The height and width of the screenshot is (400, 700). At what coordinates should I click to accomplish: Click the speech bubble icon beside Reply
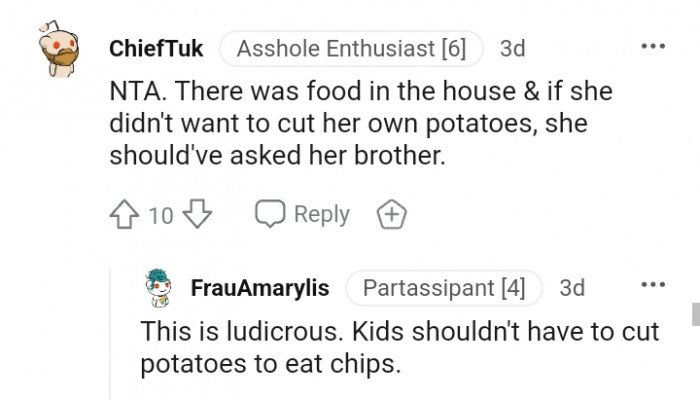click(x=270, y=214)
